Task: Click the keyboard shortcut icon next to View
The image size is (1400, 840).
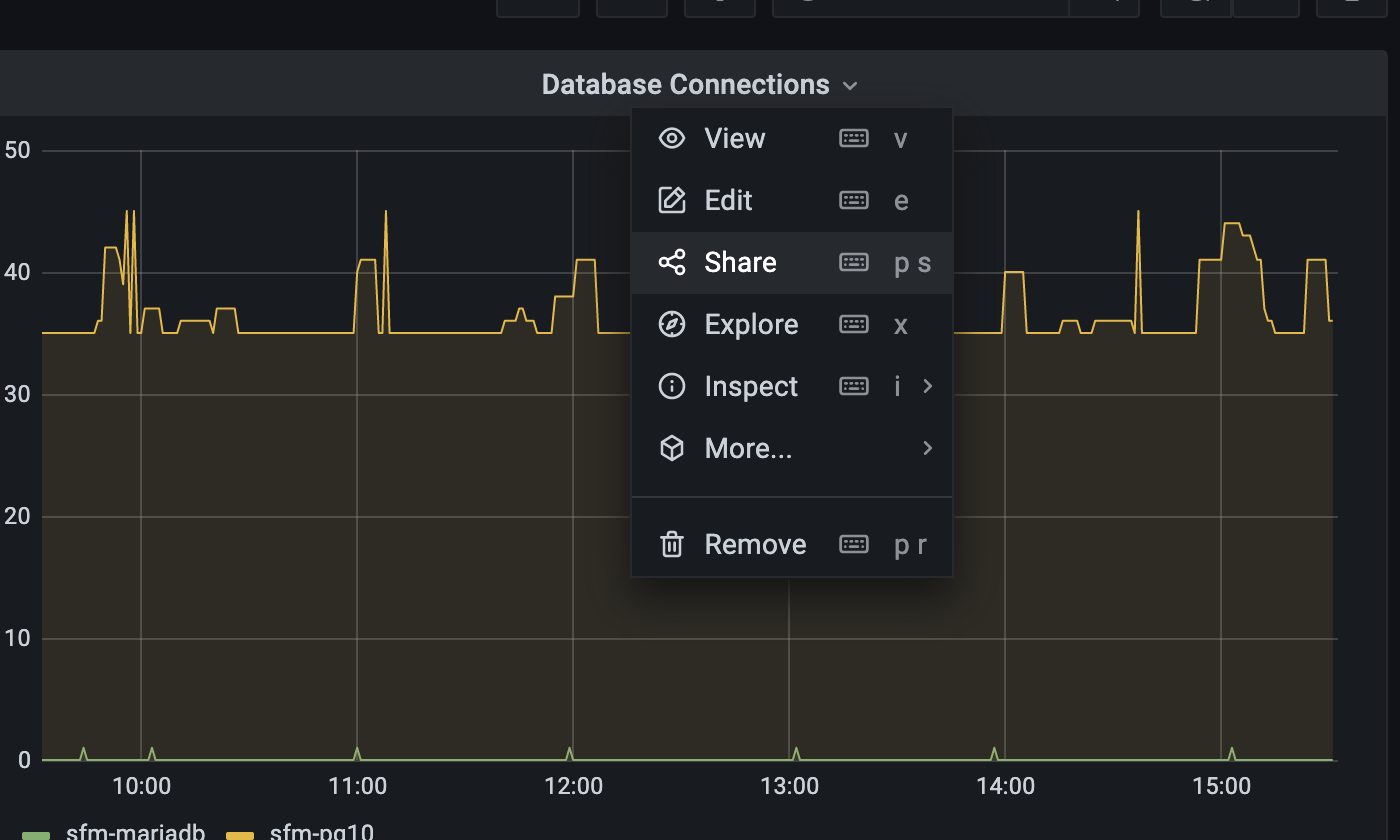Action: pos(854,138)
